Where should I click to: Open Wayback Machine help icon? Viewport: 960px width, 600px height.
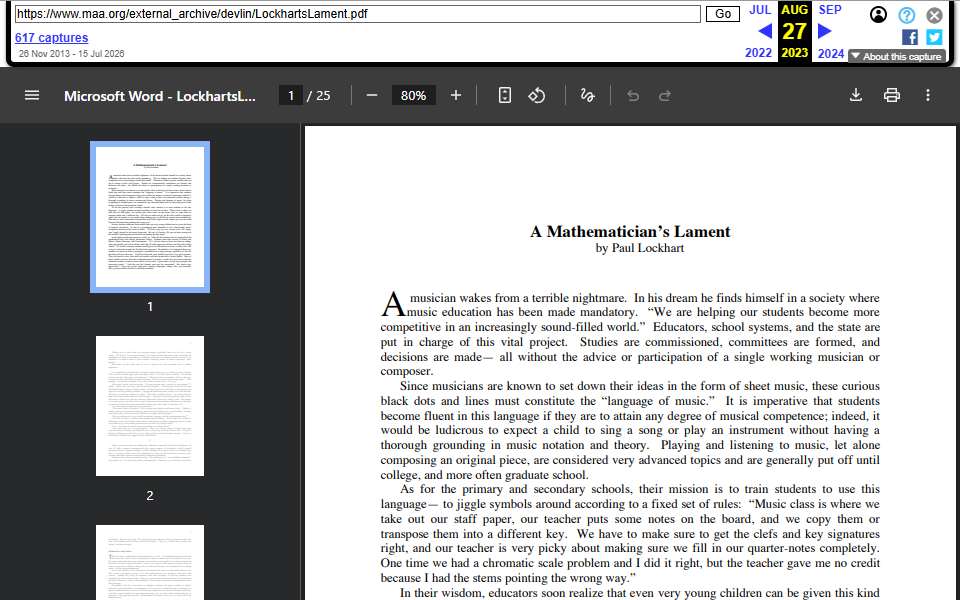pos(907,15)
